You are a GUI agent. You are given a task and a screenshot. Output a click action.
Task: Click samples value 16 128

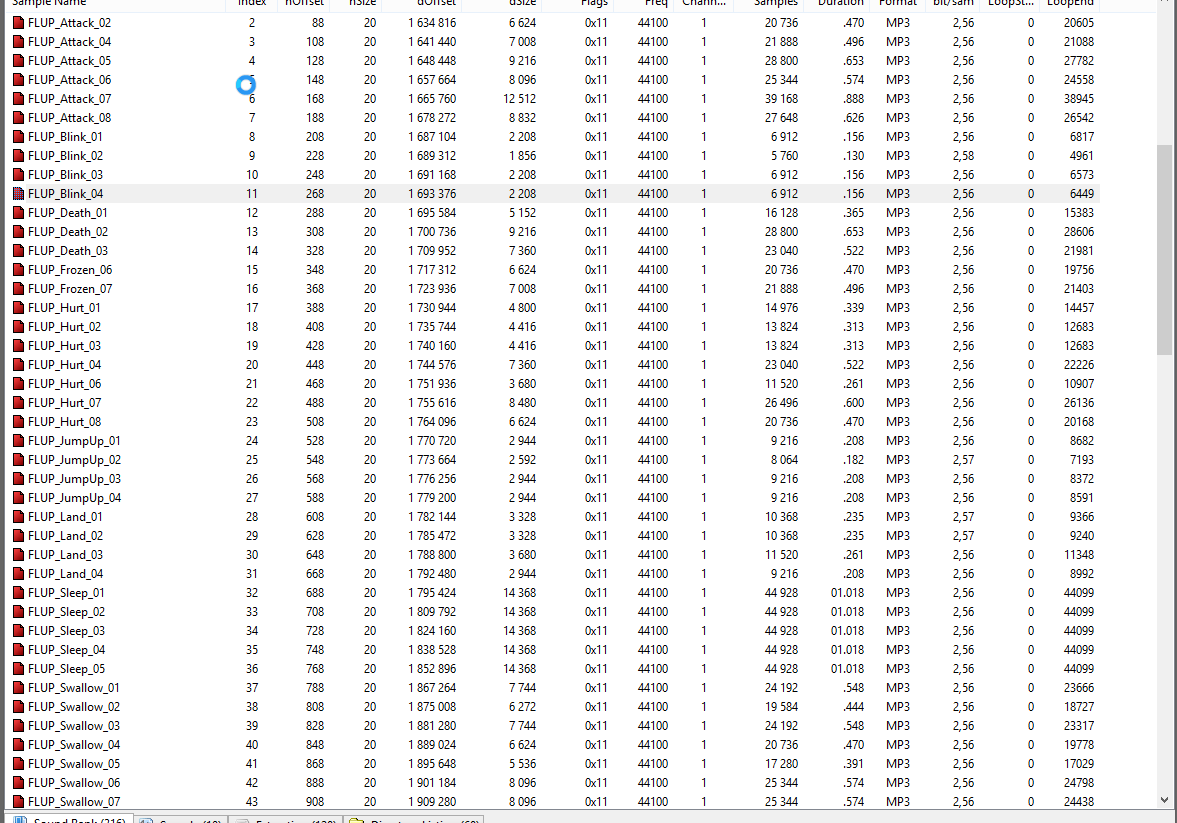[x=781, y=213]
